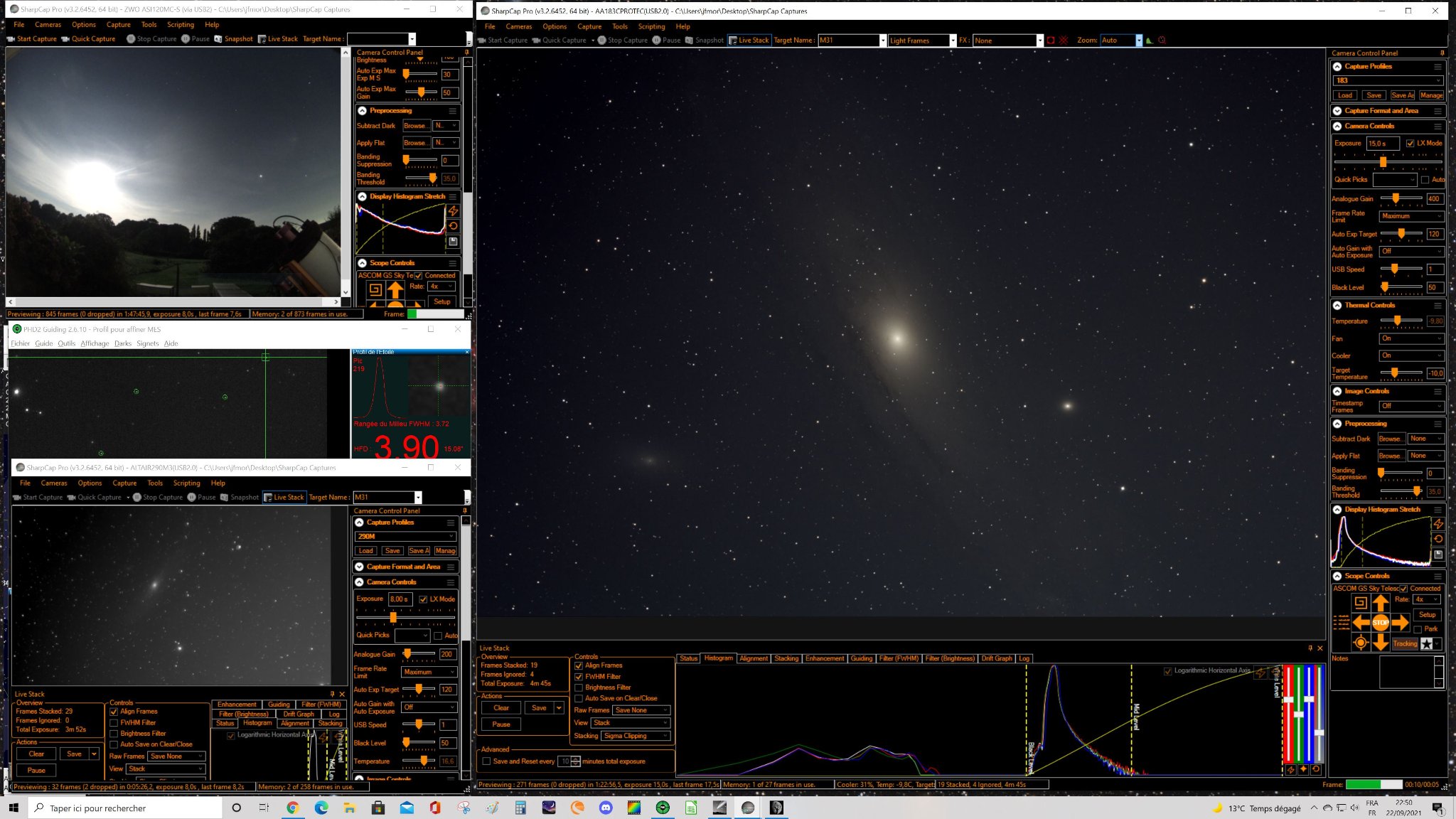Switch to Alignment tab in main Live Stack
The height and width of the screenshot is (819, 1456).
point(754,659)
